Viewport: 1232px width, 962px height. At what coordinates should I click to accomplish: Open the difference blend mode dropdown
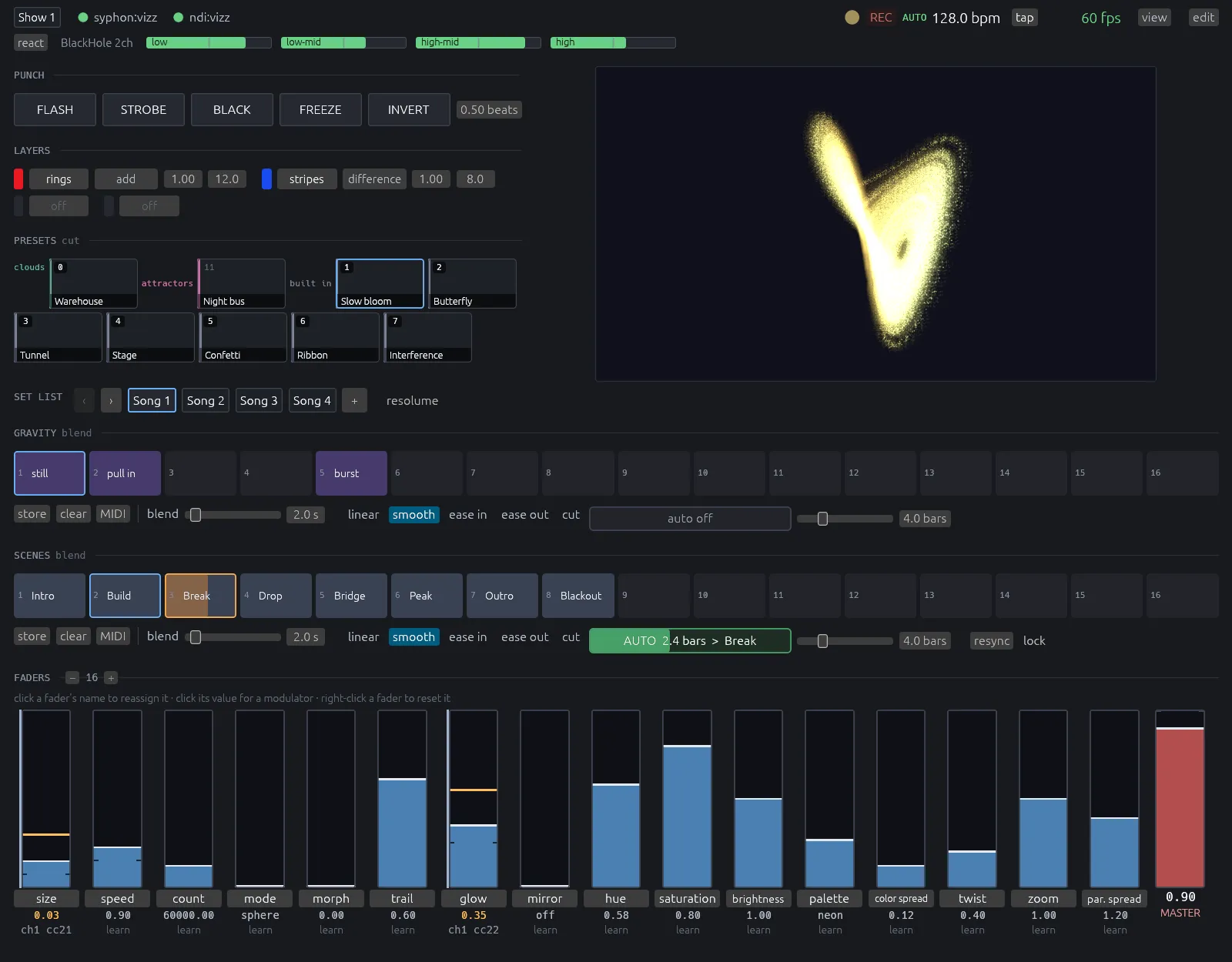click(374, 179)
